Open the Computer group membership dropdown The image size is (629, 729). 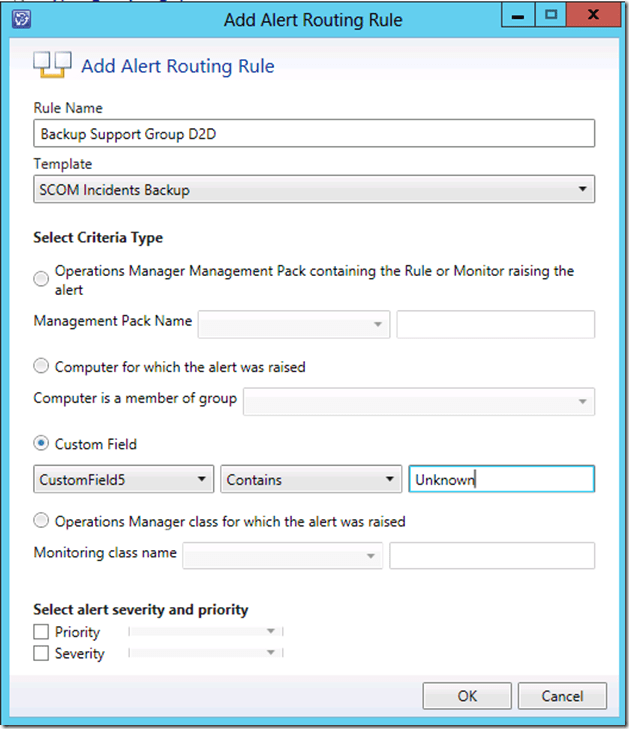419,401
